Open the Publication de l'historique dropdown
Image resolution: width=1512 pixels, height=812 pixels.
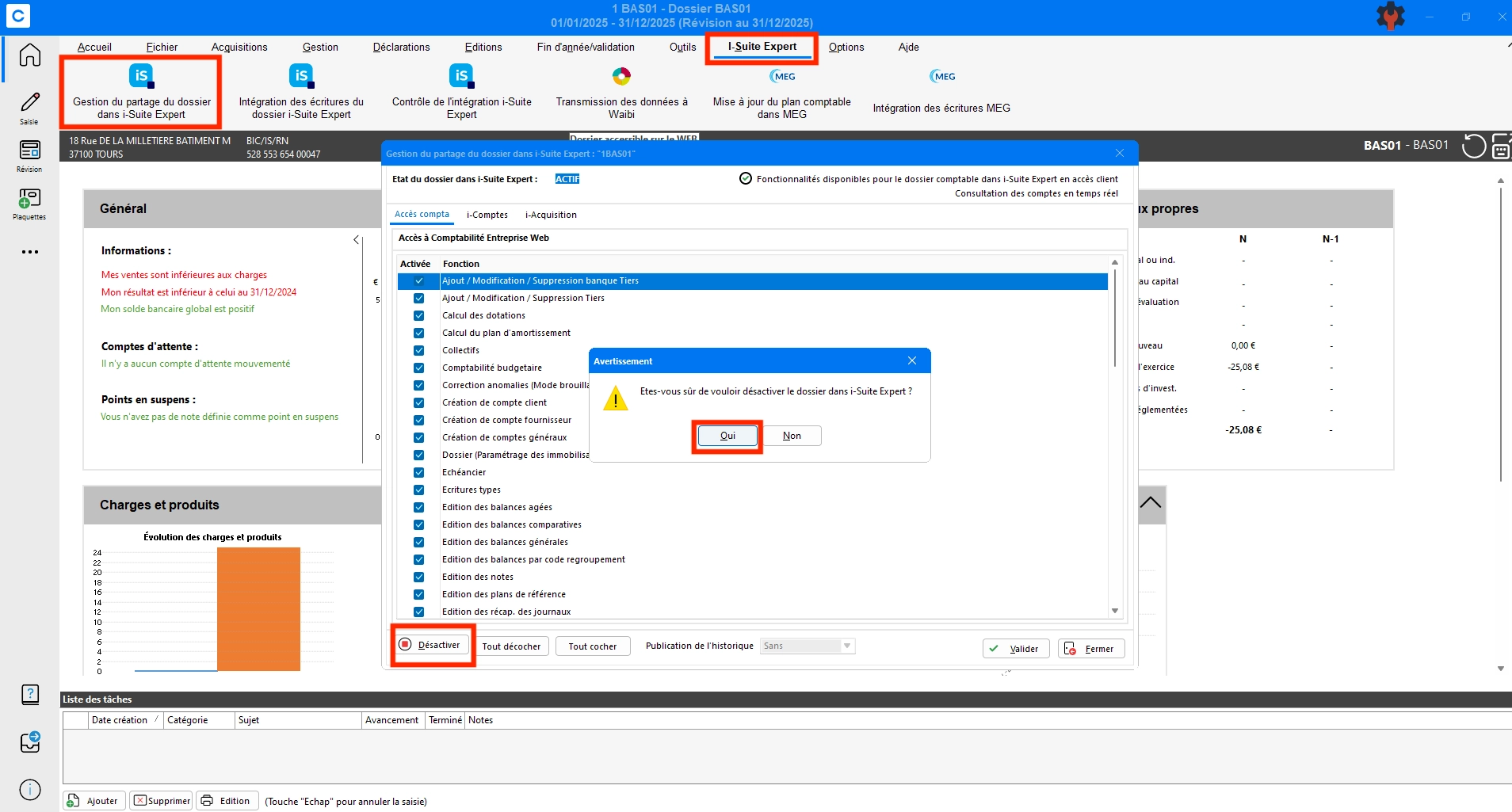click(808, 646)
